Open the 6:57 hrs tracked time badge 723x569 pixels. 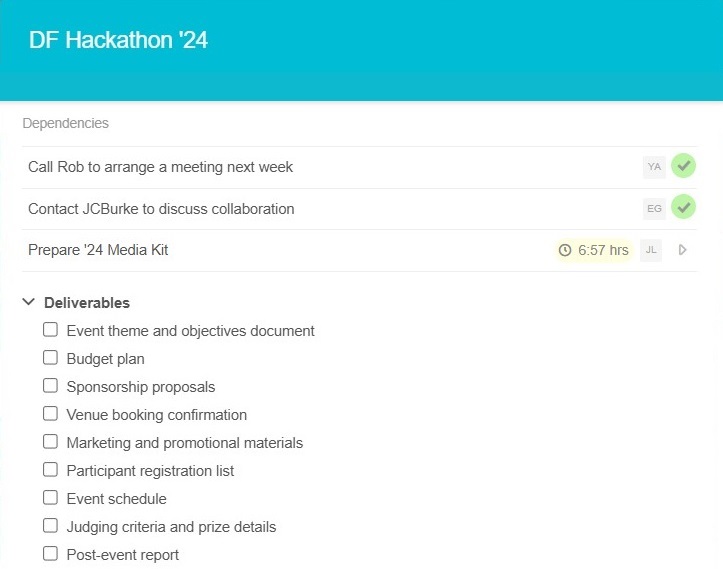point(595,250)
